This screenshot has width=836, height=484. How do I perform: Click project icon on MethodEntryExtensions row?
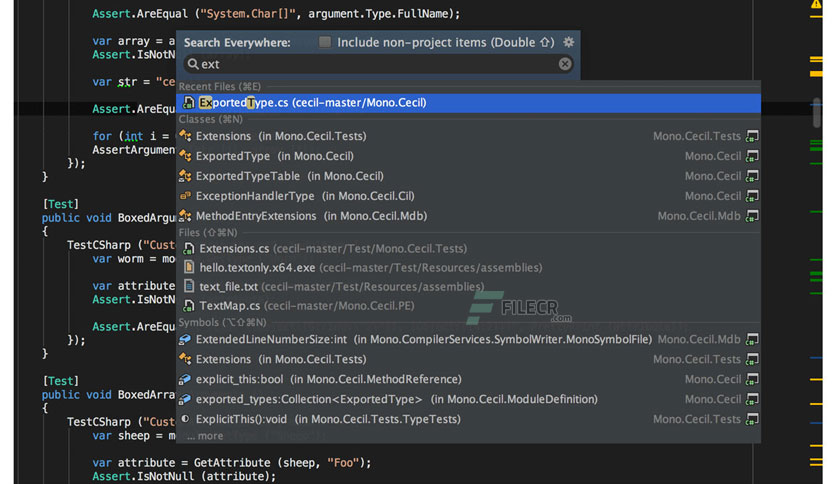point(752,216)
